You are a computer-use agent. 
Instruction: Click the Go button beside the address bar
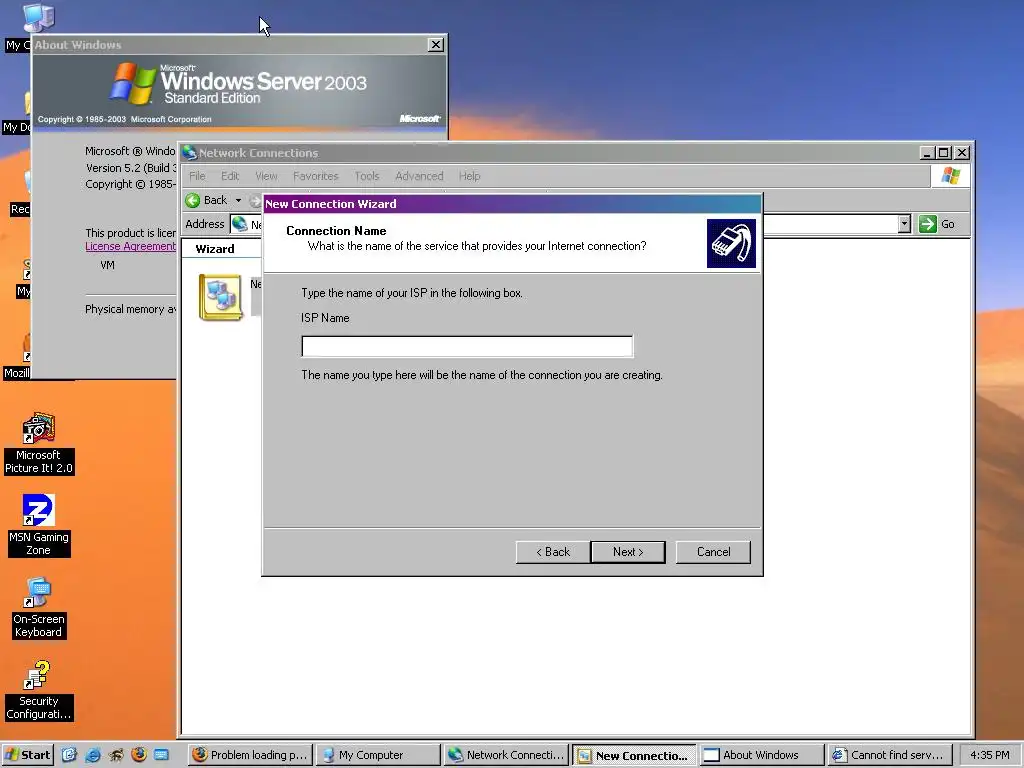(x=937, y=224)
